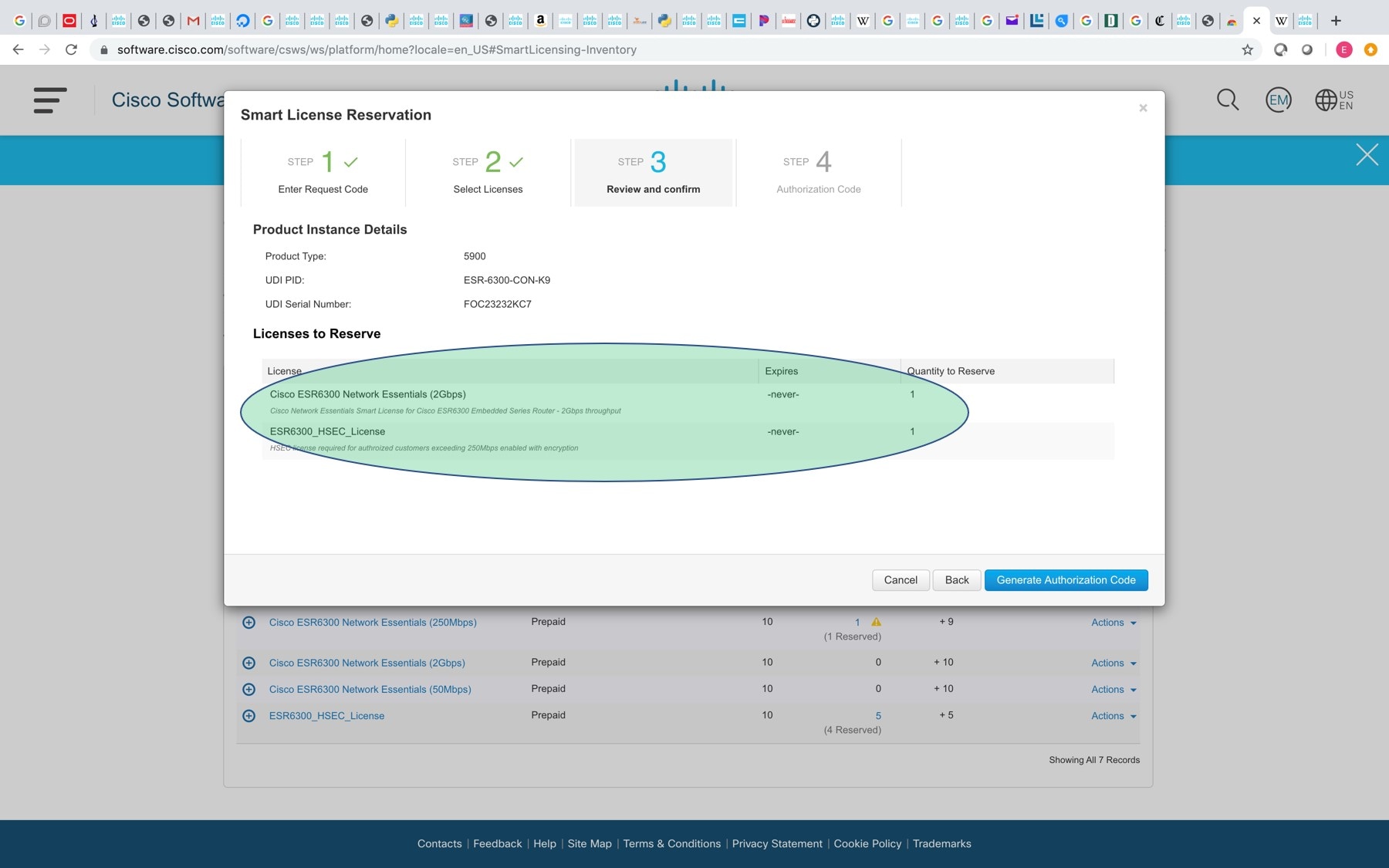Viewport: 1389px width, 868px height.
Task: Click Showing All 7 Records text
Action: 1094,760
